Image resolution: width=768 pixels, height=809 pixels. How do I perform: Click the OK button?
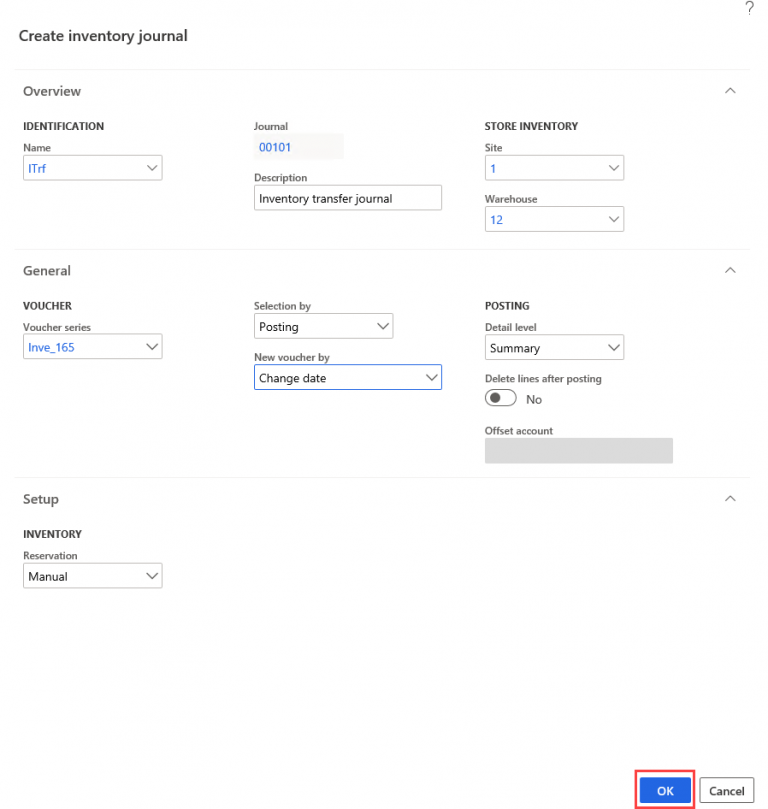(664, 789)
